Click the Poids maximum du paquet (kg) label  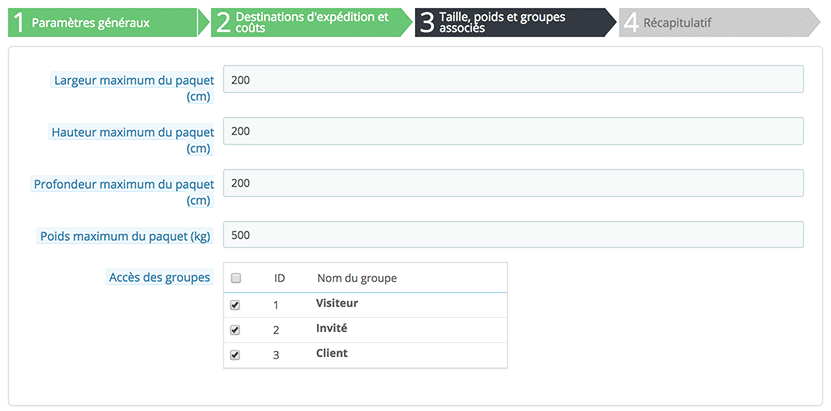(125, 236)
